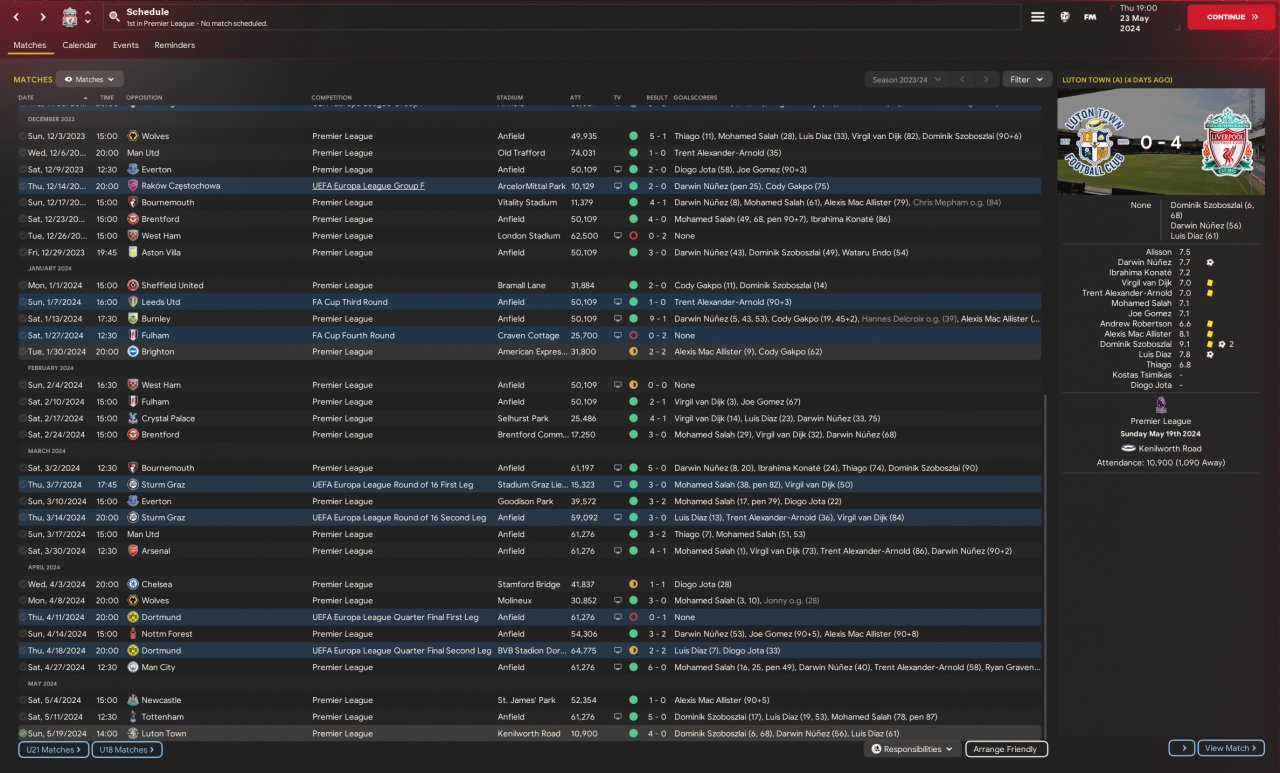Tick the selection circle on the Tottenham row
The height and width of the screenshot is (773, 1280).
(22, 717)
